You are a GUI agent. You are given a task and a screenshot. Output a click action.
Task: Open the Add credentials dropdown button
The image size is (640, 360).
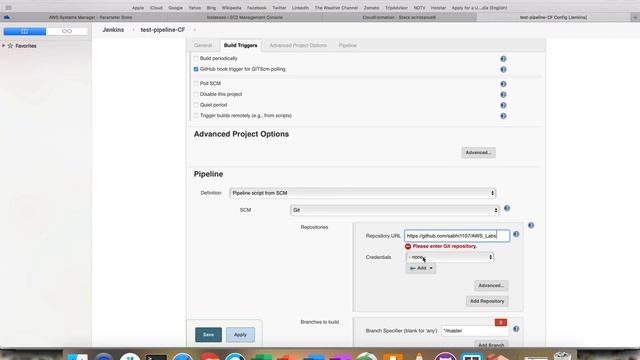tap(421, 268)
